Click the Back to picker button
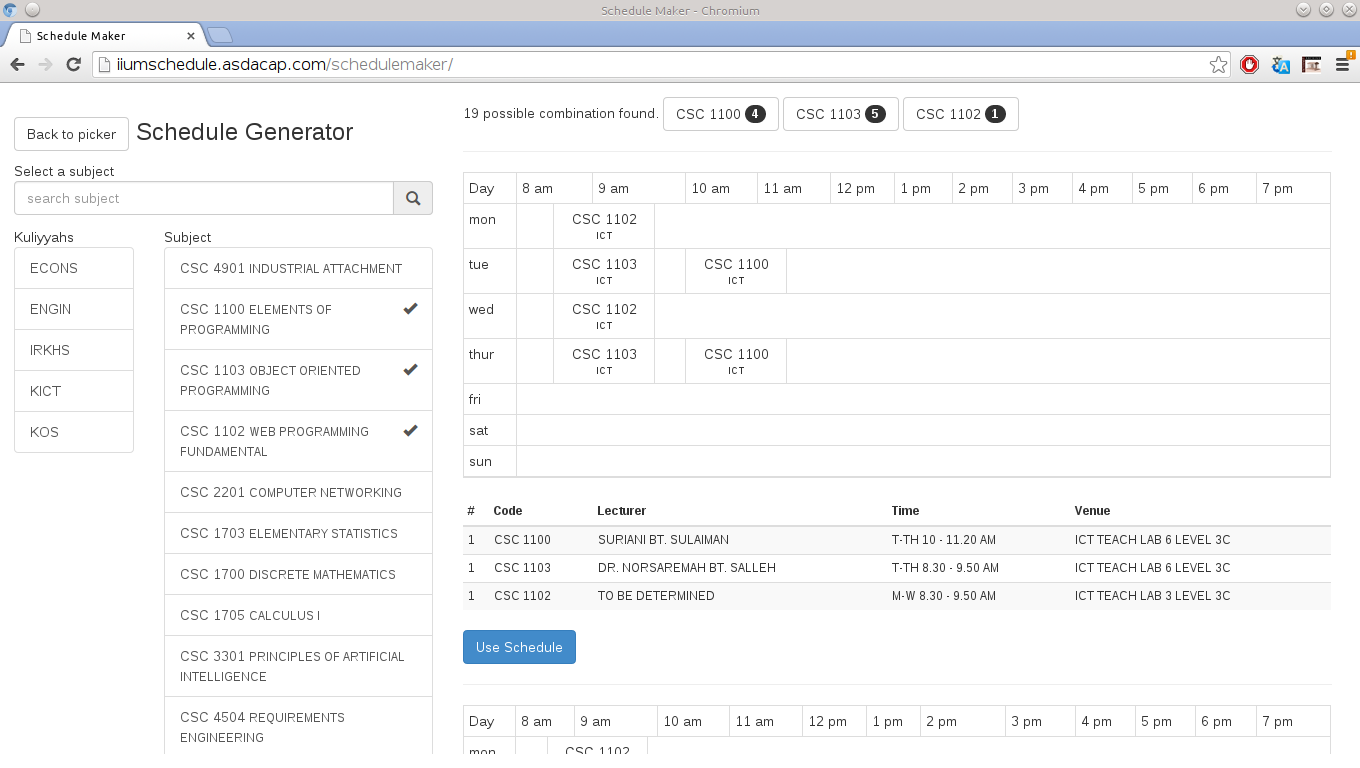 (x=71, y=134)
